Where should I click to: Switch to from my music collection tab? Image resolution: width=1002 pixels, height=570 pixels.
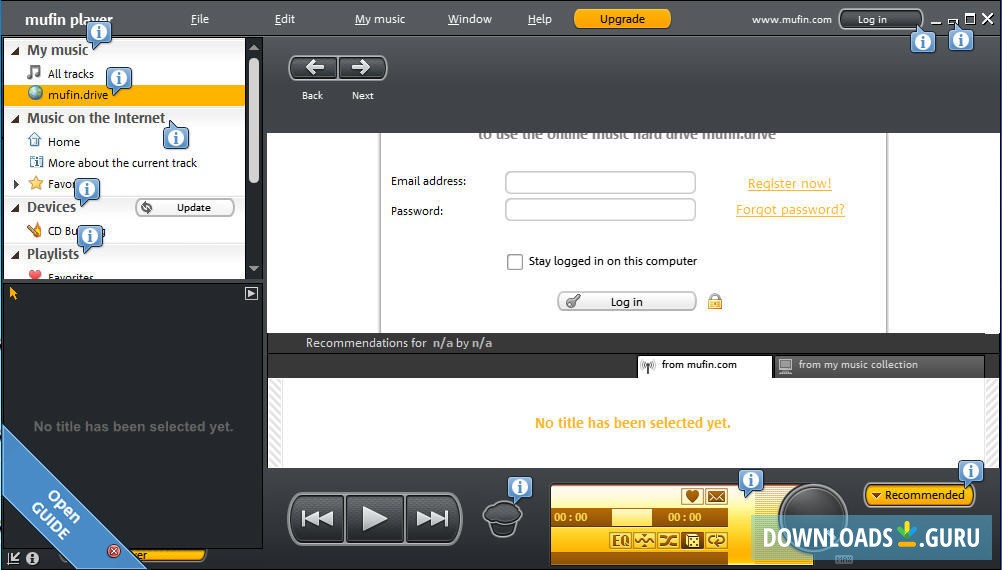(x=879, y=366)
